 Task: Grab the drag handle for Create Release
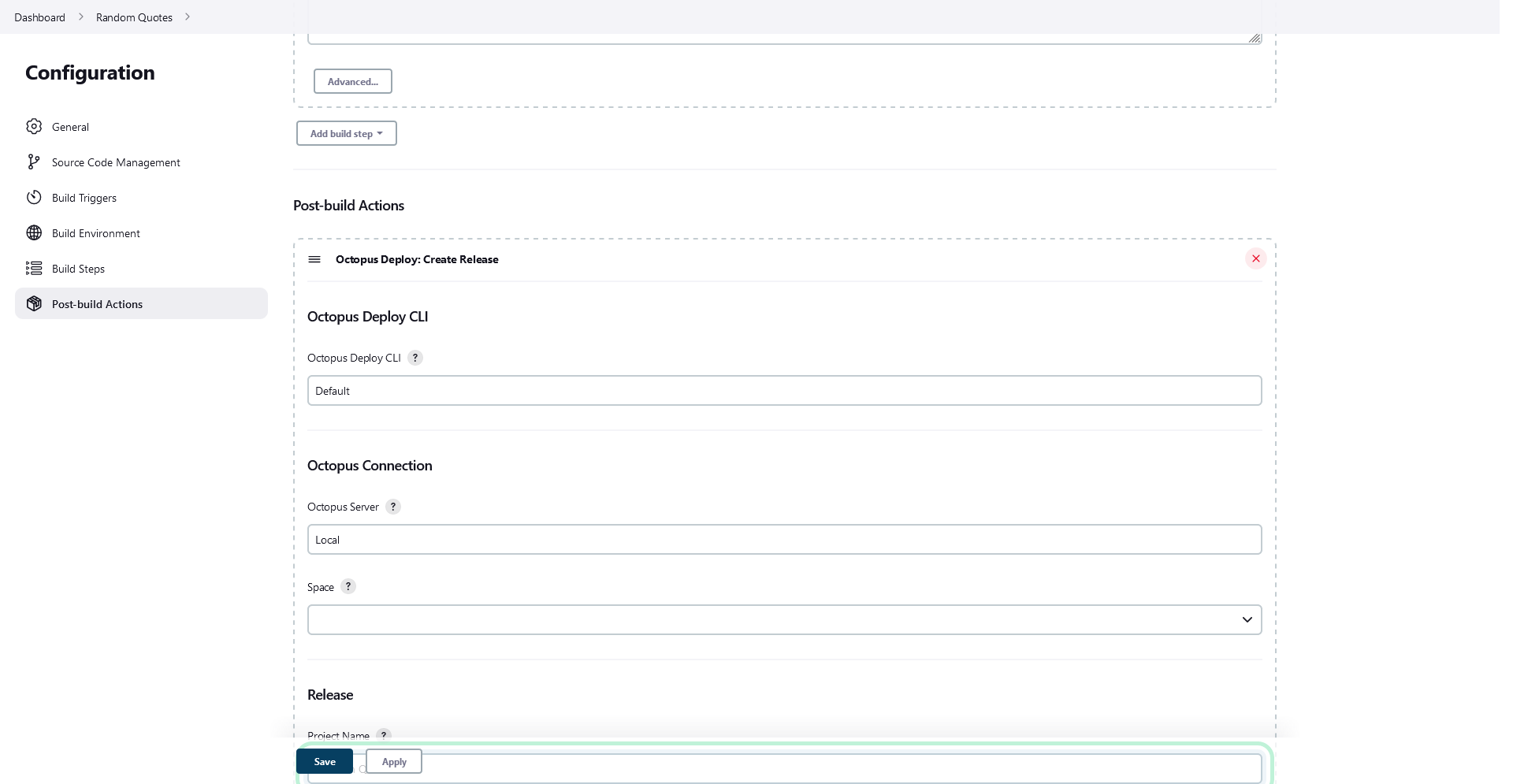314,259
